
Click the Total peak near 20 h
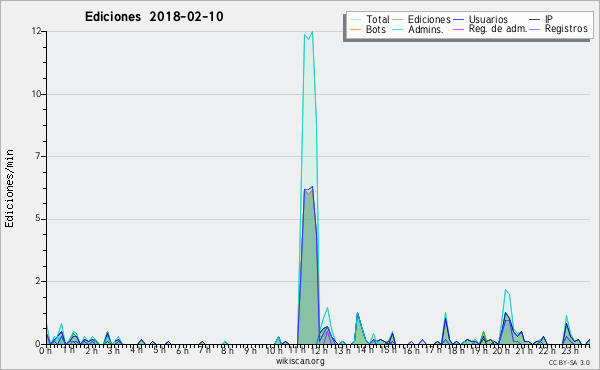point(505,290)
